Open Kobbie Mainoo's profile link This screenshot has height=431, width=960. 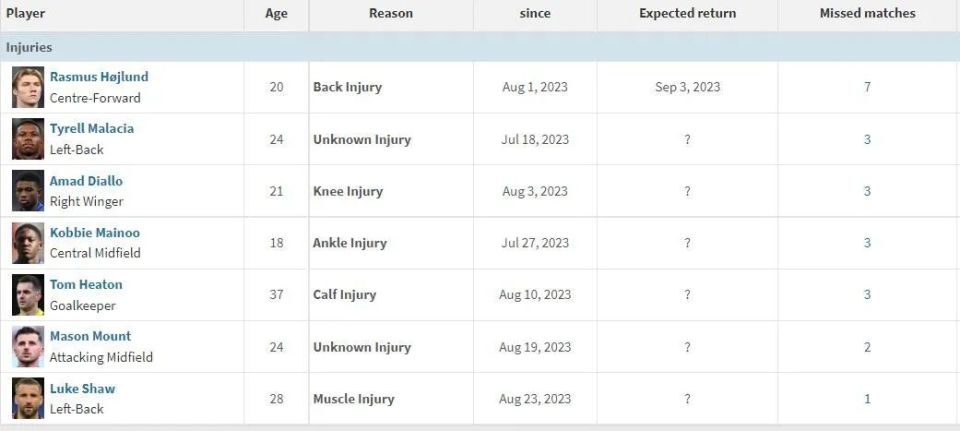coord(95,233)
